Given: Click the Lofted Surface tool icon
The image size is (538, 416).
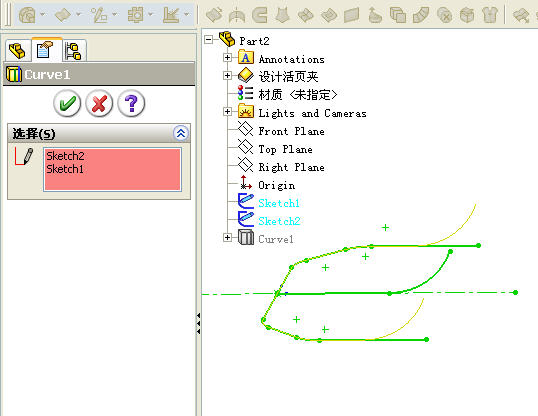Looking at the screenshot, I should 283,15.
